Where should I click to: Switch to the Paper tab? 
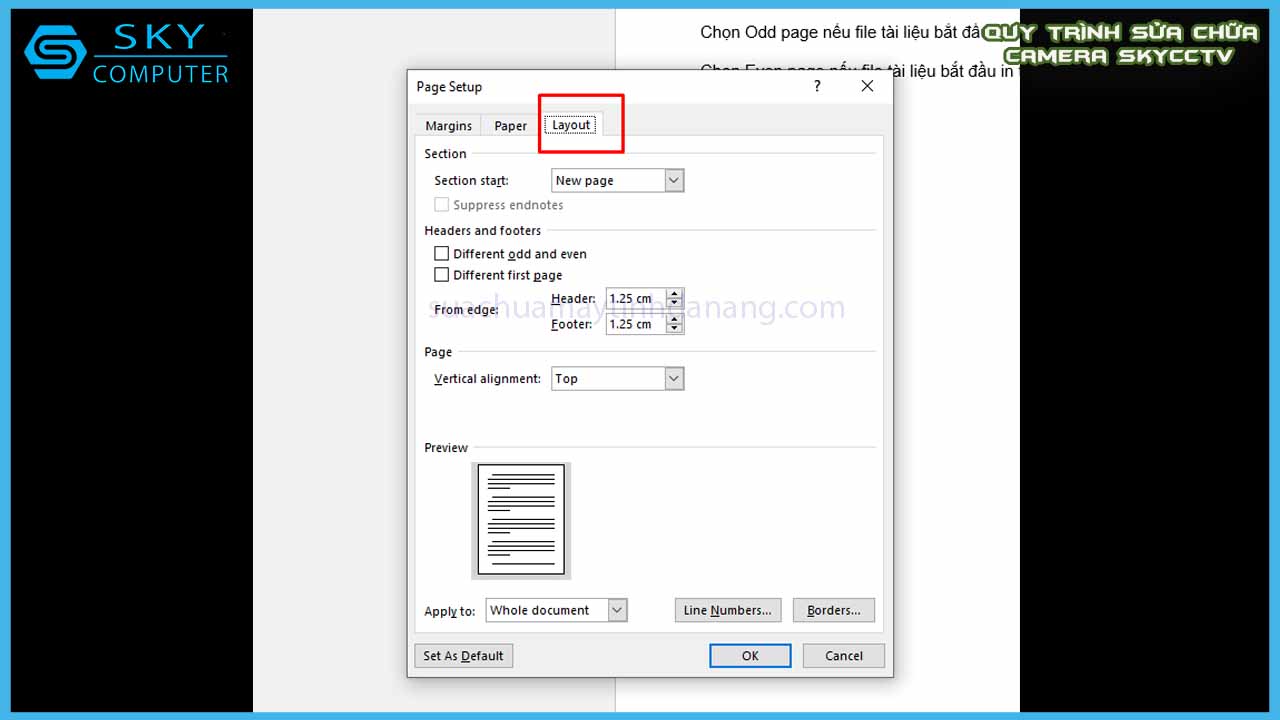[510, 126]
